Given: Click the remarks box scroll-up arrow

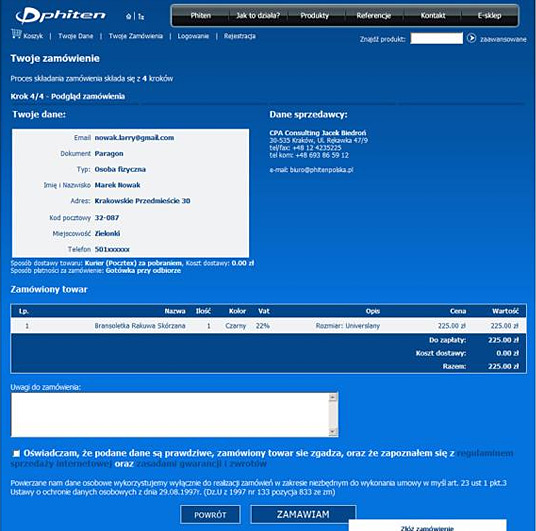Looking at the screenshot, I should 333,397.
